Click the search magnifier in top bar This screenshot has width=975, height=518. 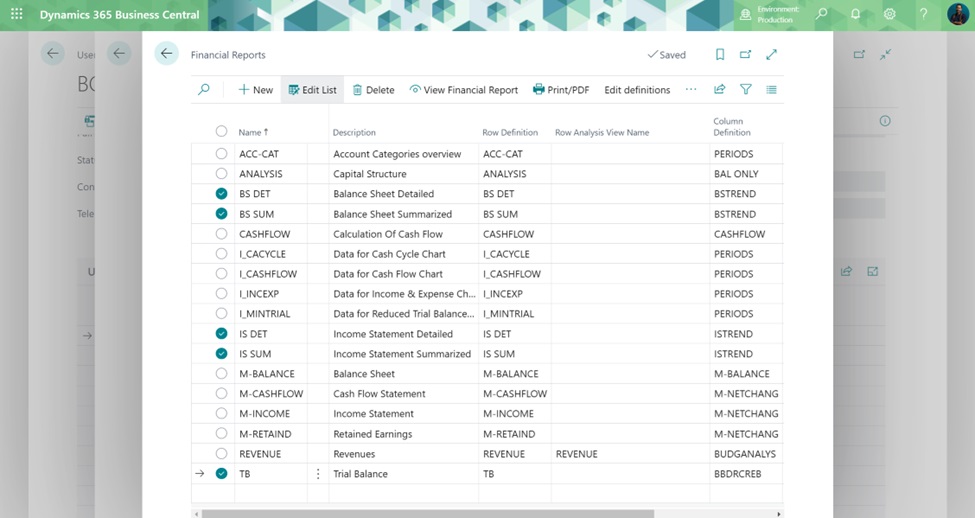click(822, 14)
